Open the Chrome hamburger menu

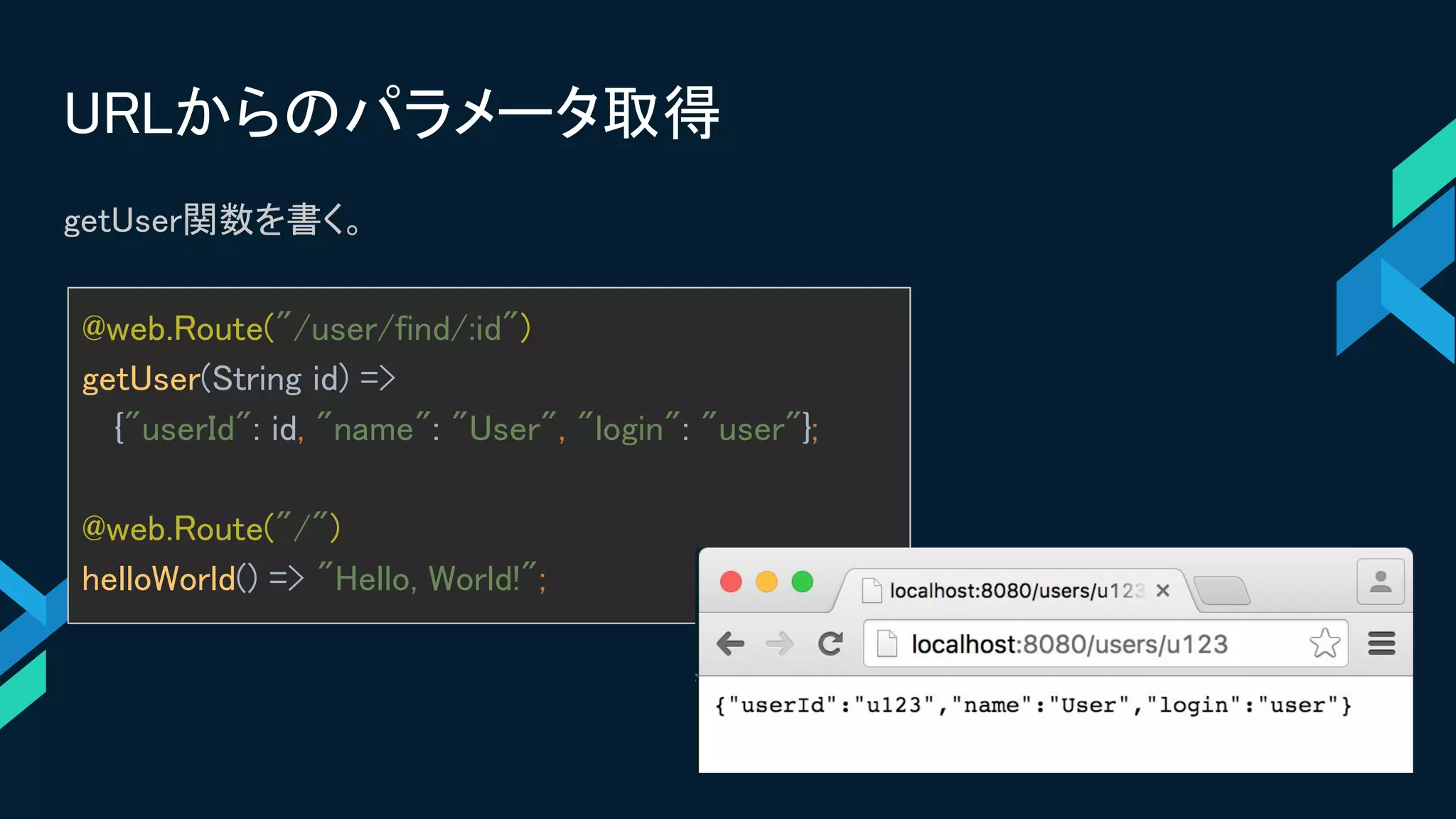(1381, 643)
